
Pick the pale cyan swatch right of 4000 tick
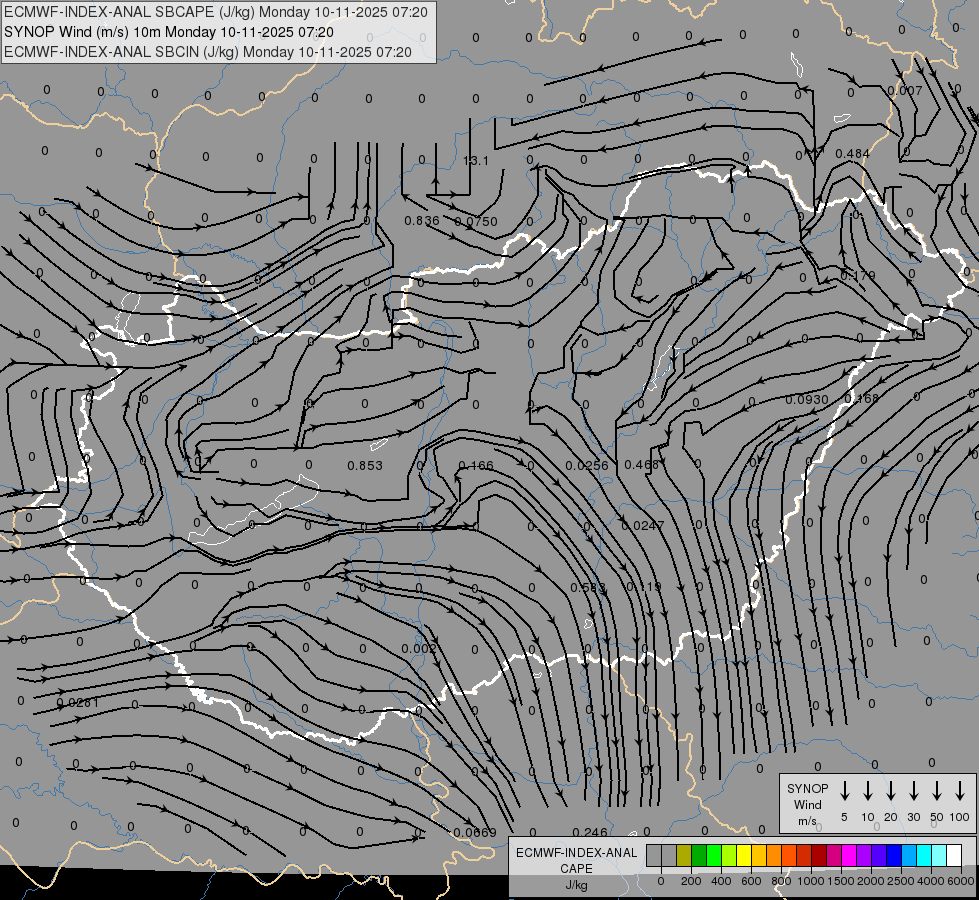[938, 855]
